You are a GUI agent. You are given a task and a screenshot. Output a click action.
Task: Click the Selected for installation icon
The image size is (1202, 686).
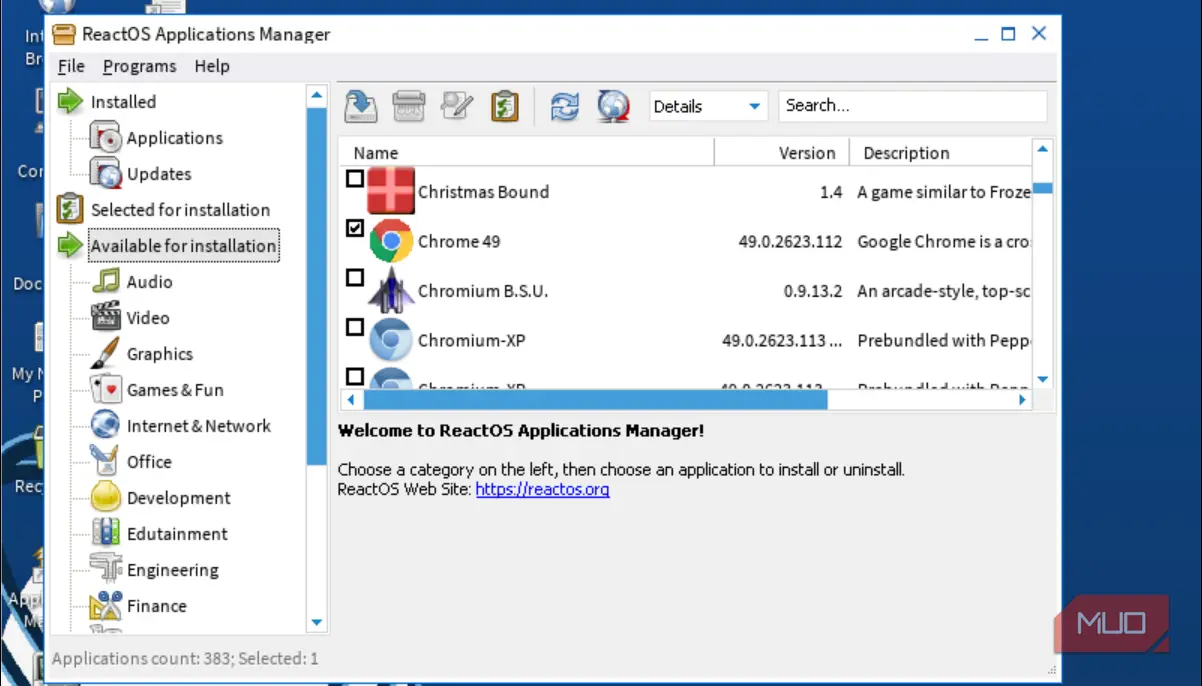coord(70,209)
